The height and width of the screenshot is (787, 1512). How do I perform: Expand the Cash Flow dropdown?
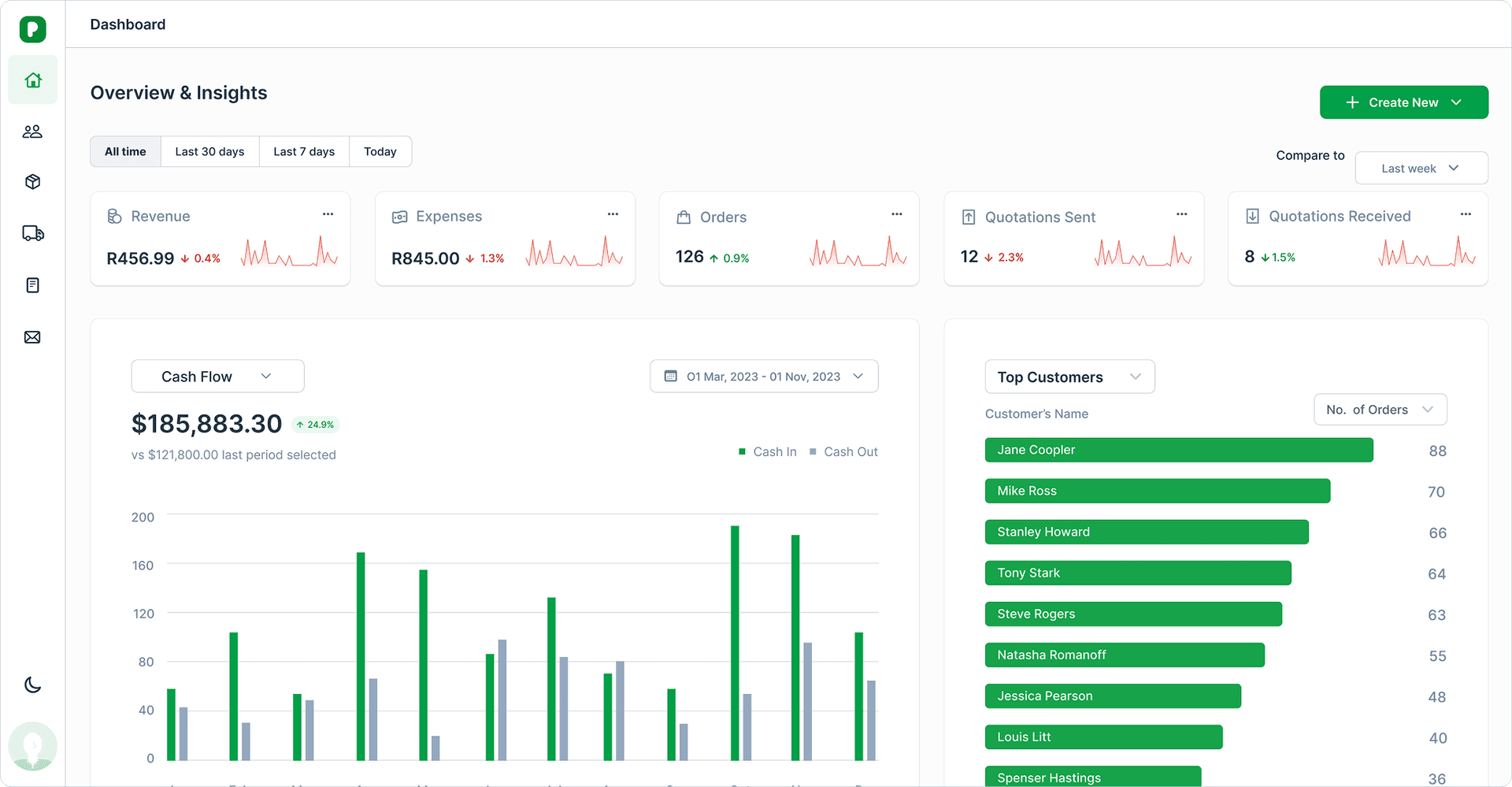point(217,377)
